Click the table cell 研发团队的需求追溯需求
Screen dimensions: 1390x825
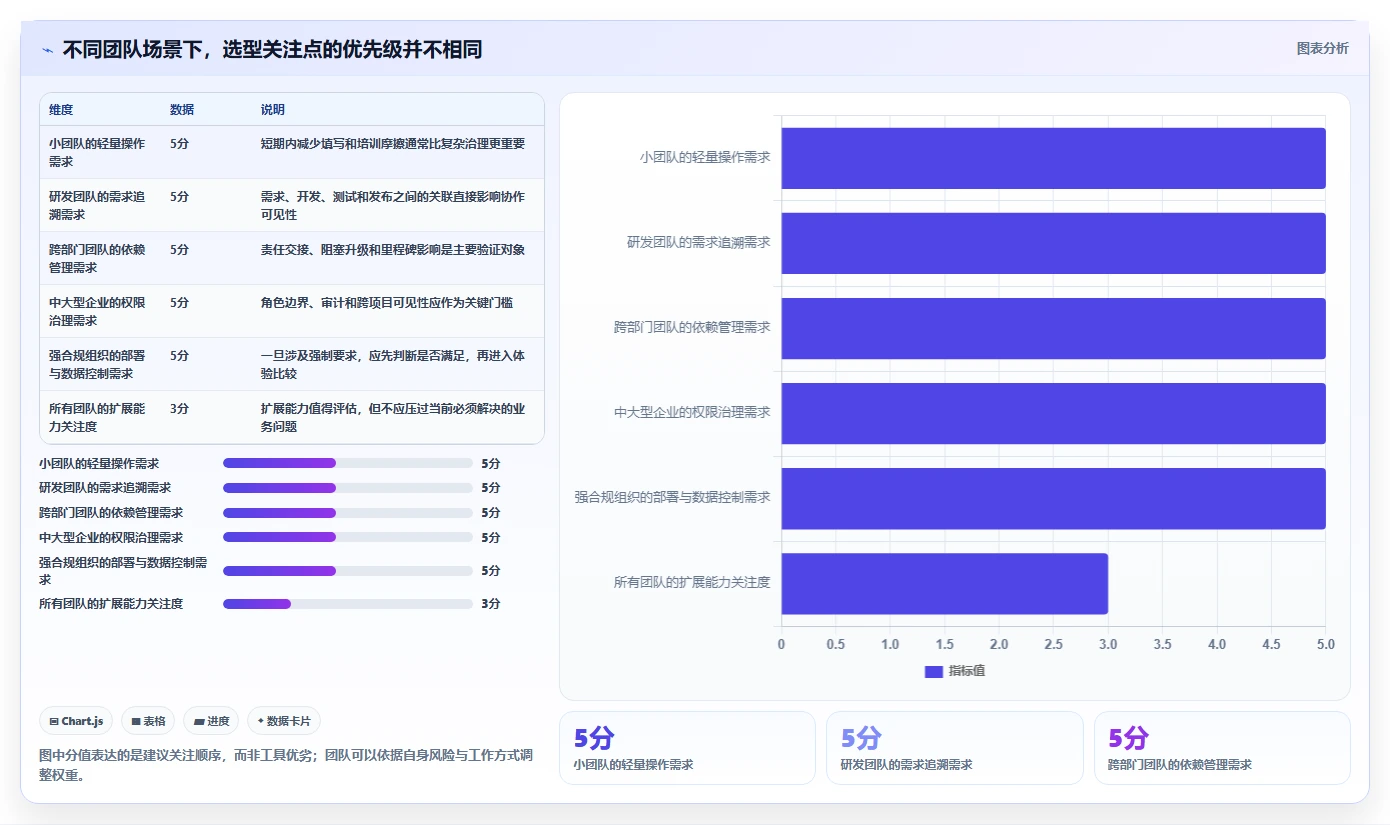point(97,205)
